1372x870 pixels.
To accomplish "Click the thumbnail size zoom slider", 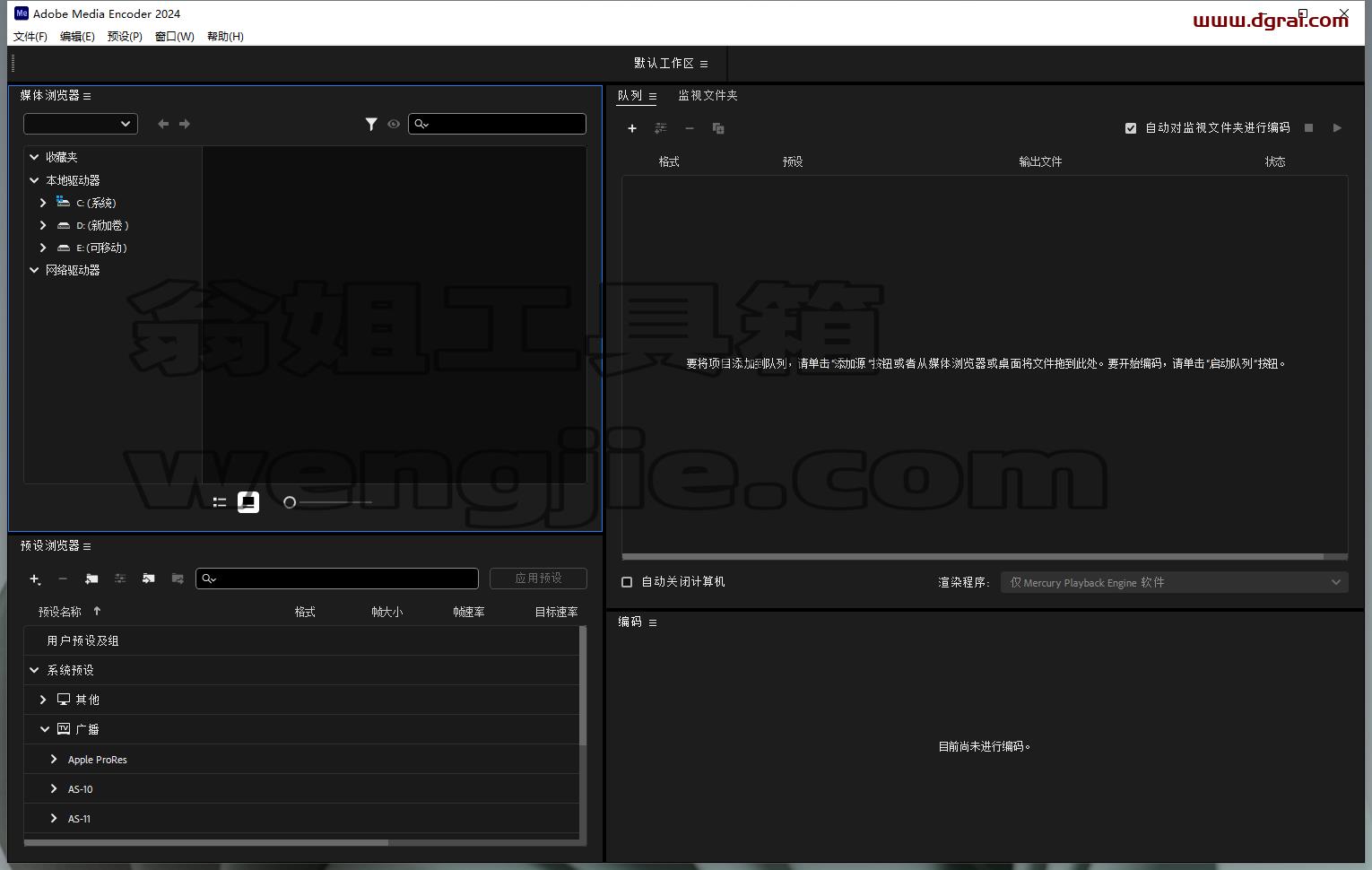I will (327, 502).
